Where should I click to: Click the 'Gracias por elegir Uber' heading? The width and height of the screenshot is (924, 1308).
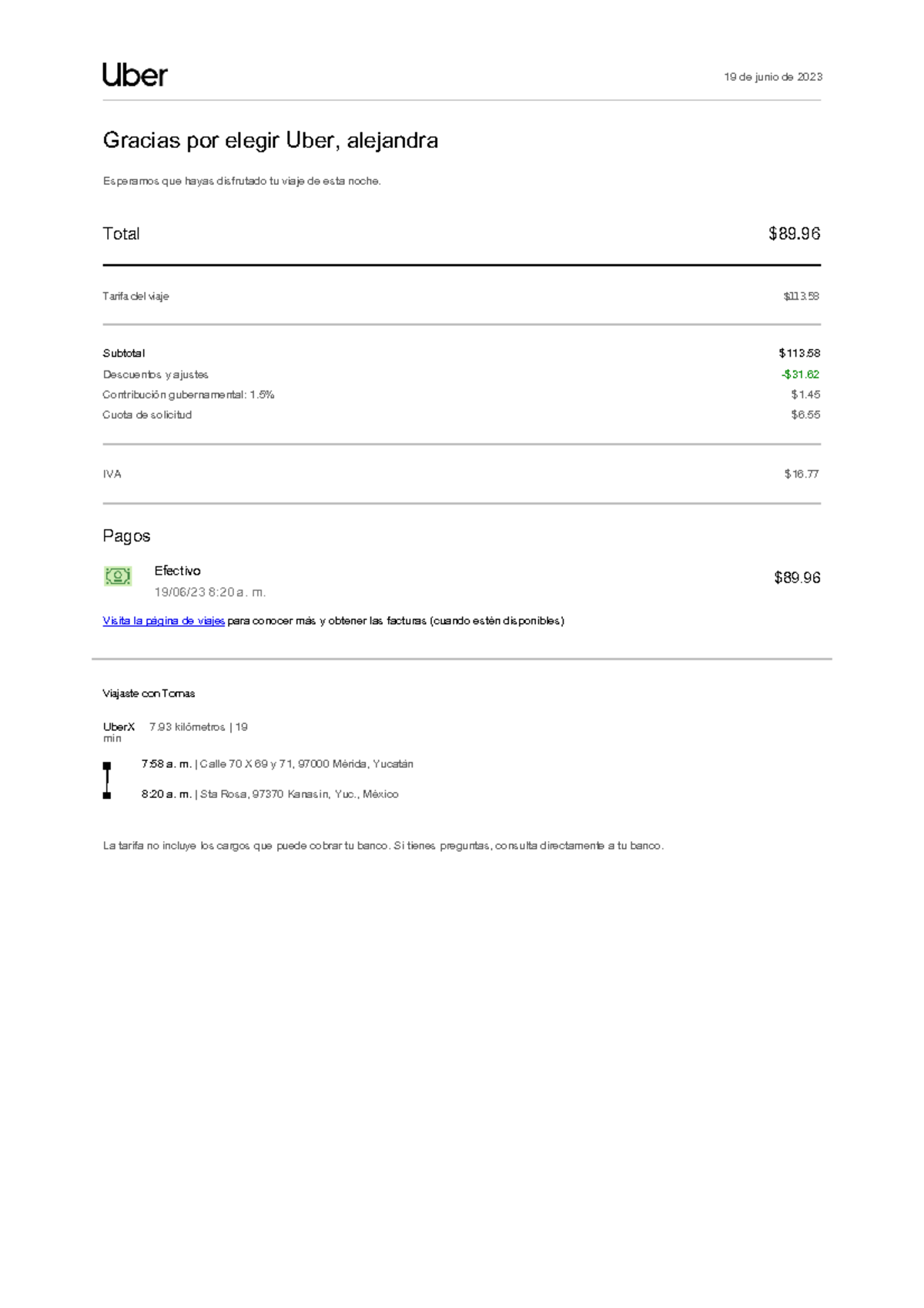270,140
